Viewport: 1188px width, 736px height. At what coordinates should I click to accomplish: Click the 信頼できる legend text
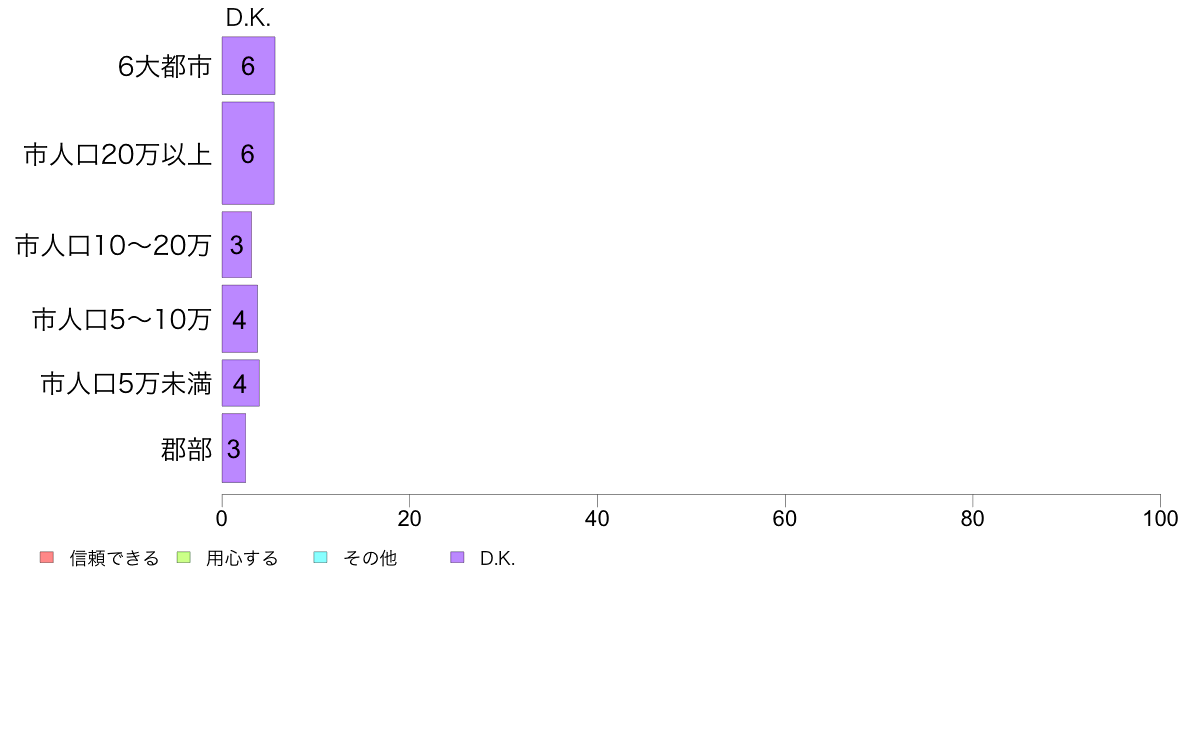click(x=114, y=558)
